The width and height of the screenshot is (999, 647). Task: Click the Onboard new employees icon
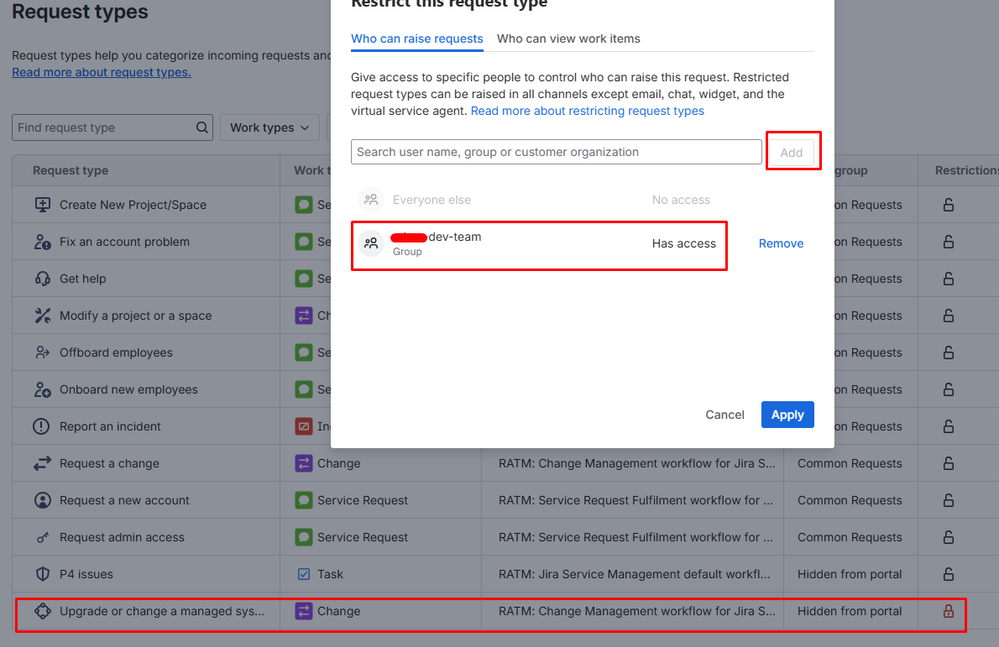point(42,389)
